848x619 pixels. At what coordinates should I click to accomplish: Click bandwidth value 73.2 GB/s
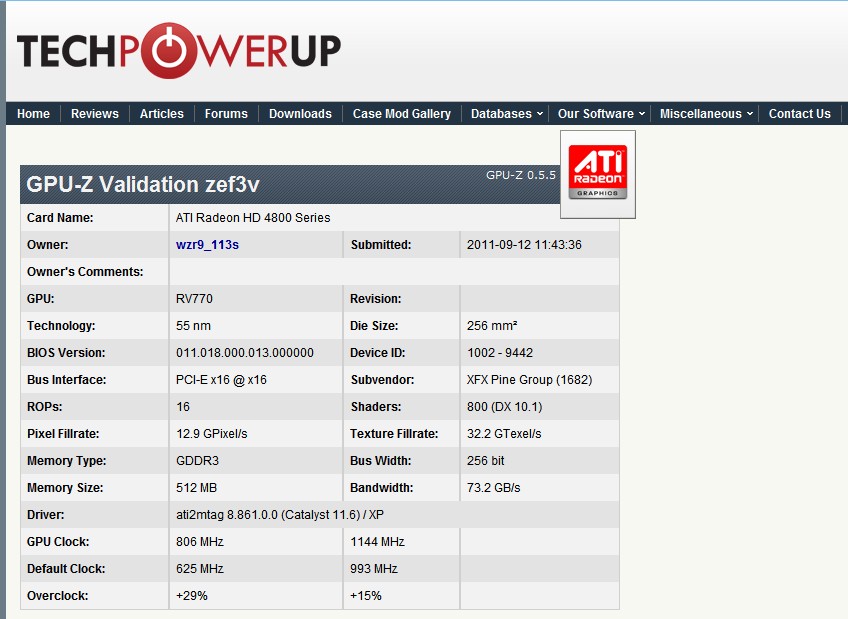[x=493, y=488]
